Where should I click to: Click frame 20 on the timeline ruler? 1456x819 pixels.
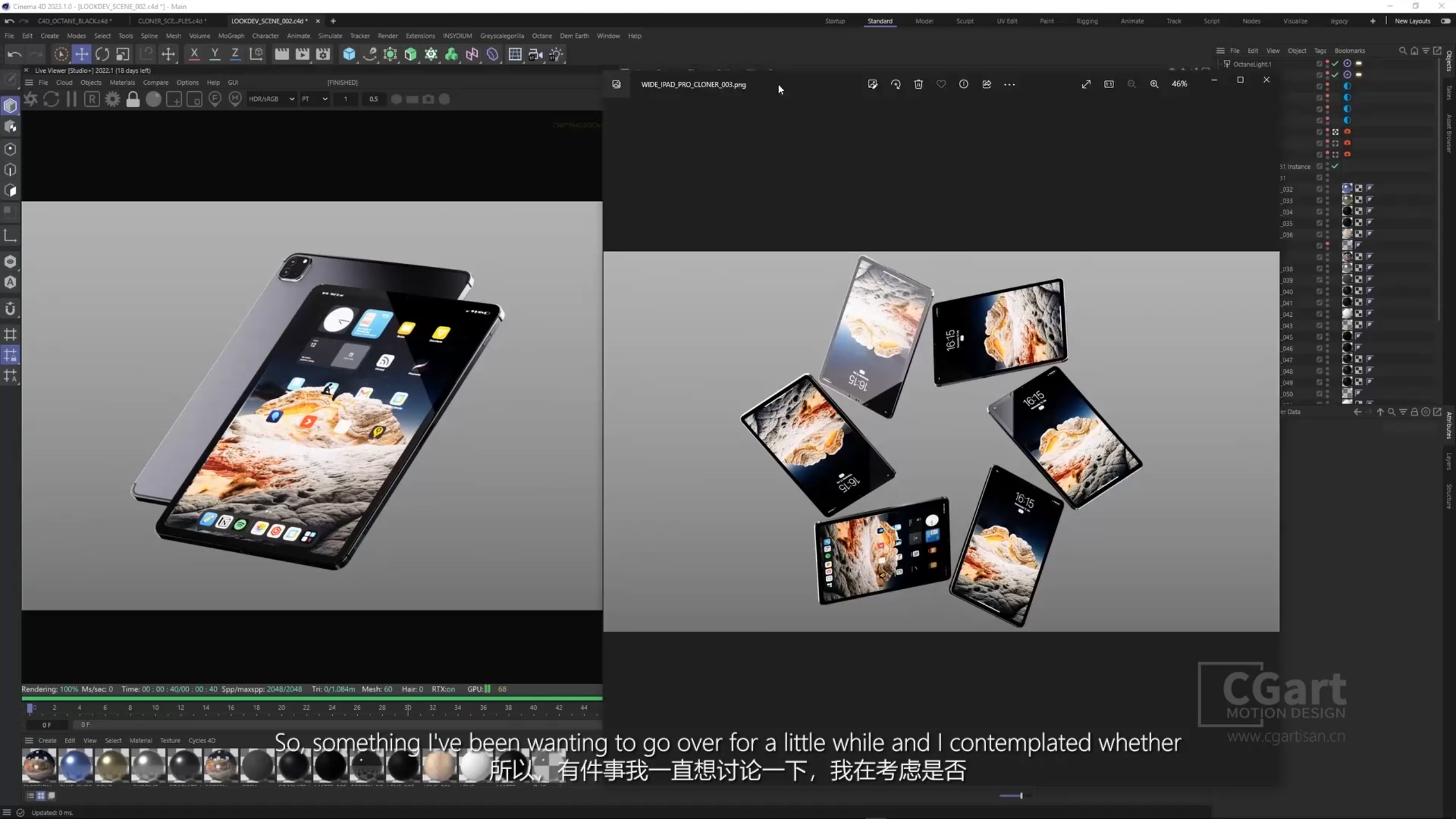pyautogui.click(x=282, y=708)
